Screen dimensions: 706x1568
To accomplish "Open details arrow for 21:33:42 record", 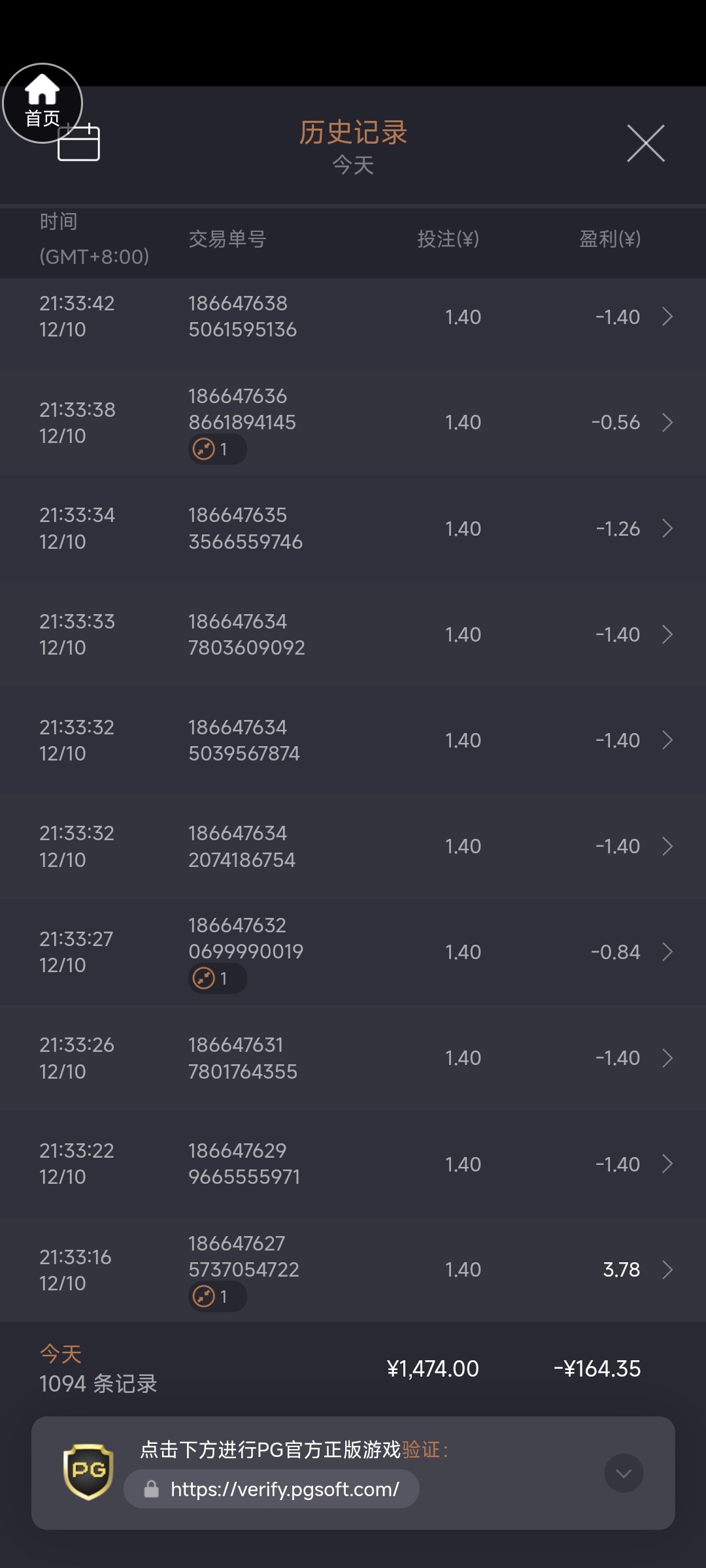I will pos(667,317).
